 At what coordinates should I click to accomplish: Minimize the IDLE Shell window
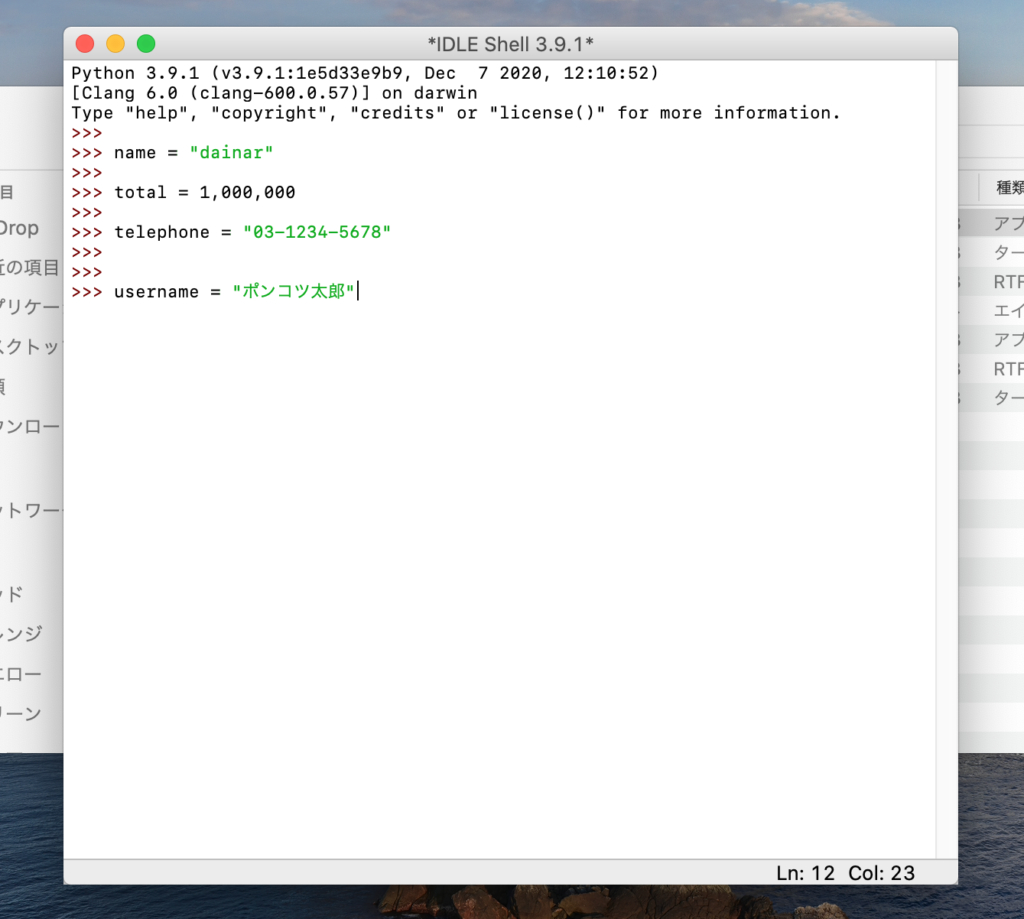coord(116,44)
